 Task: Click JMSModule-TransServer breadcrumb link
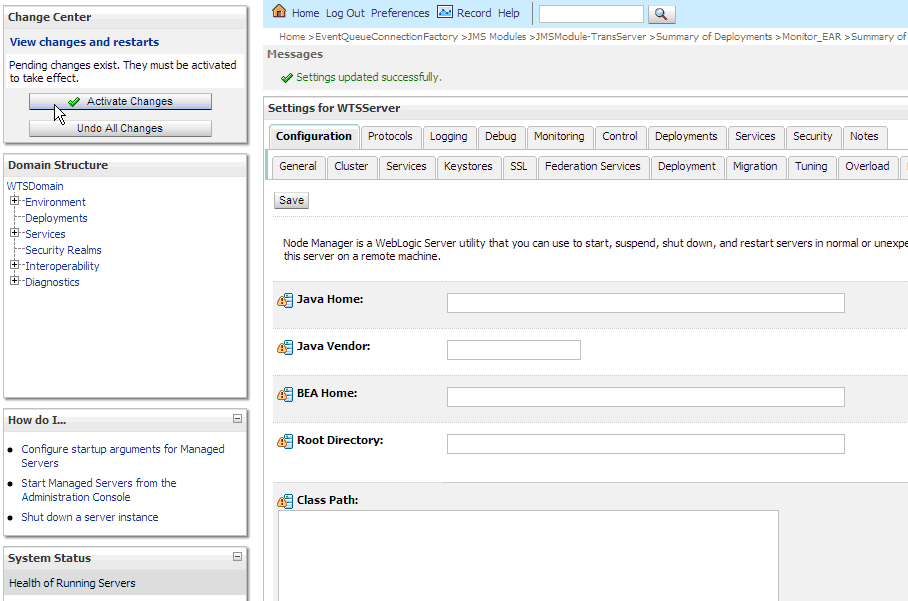click(591, 37)
